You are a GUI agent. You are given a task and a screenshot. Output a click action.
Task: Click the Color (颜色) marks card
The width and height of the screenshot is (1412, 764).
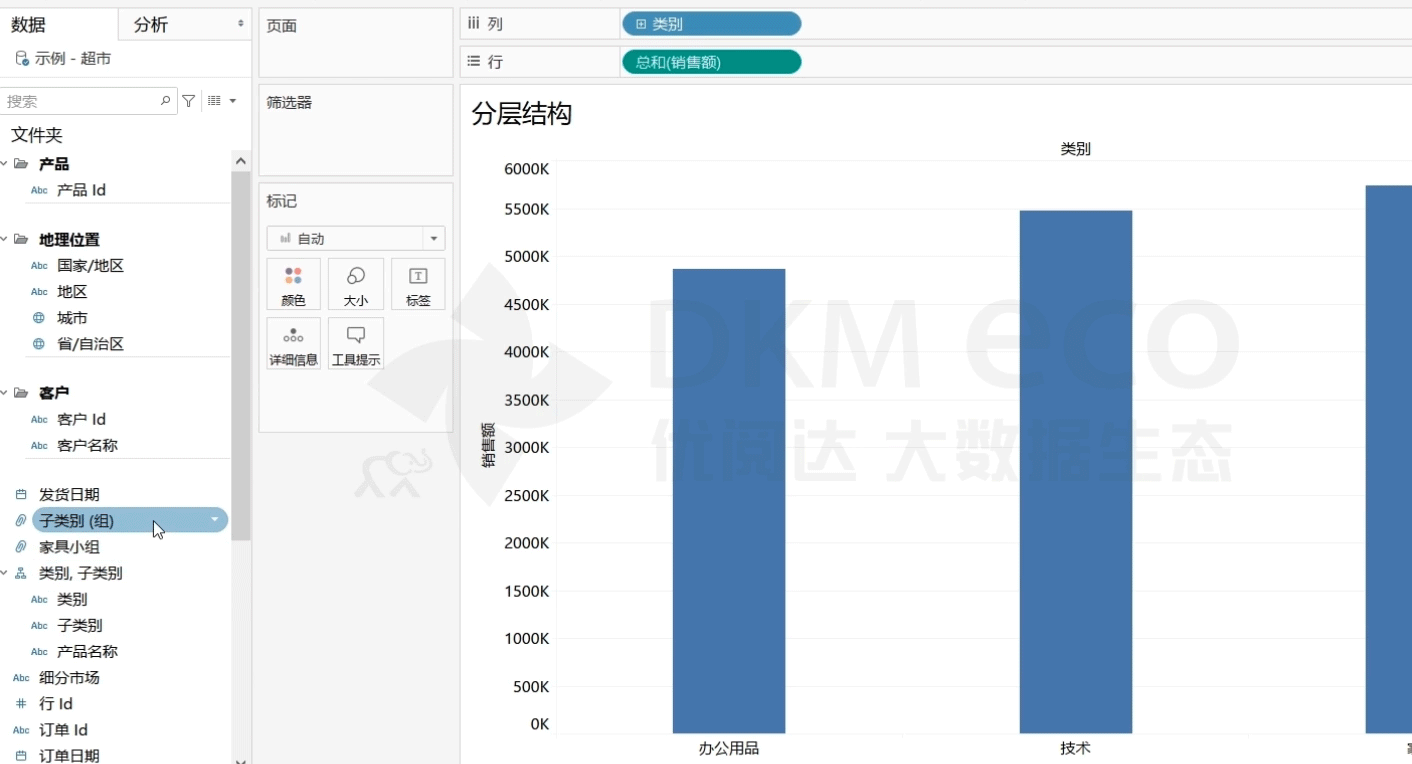click(293, 284)
